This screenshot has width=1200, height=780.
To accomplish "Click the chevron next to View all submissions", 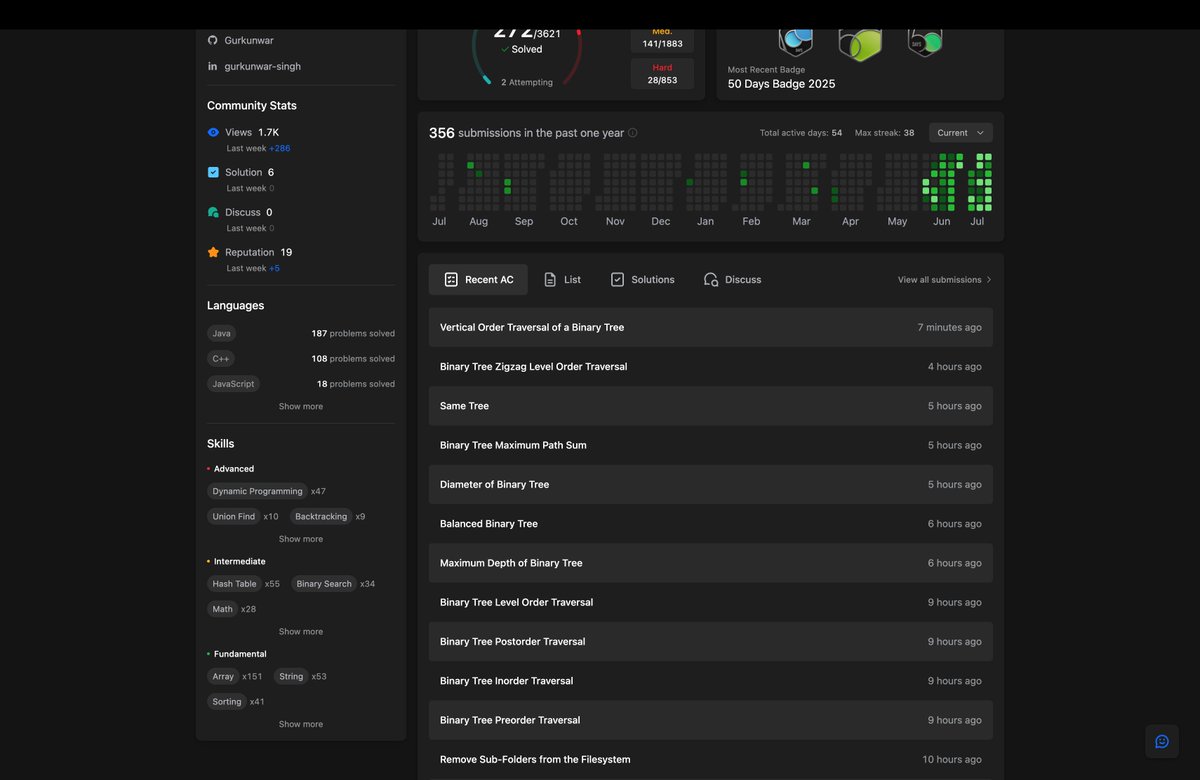I will coord(989,280).
